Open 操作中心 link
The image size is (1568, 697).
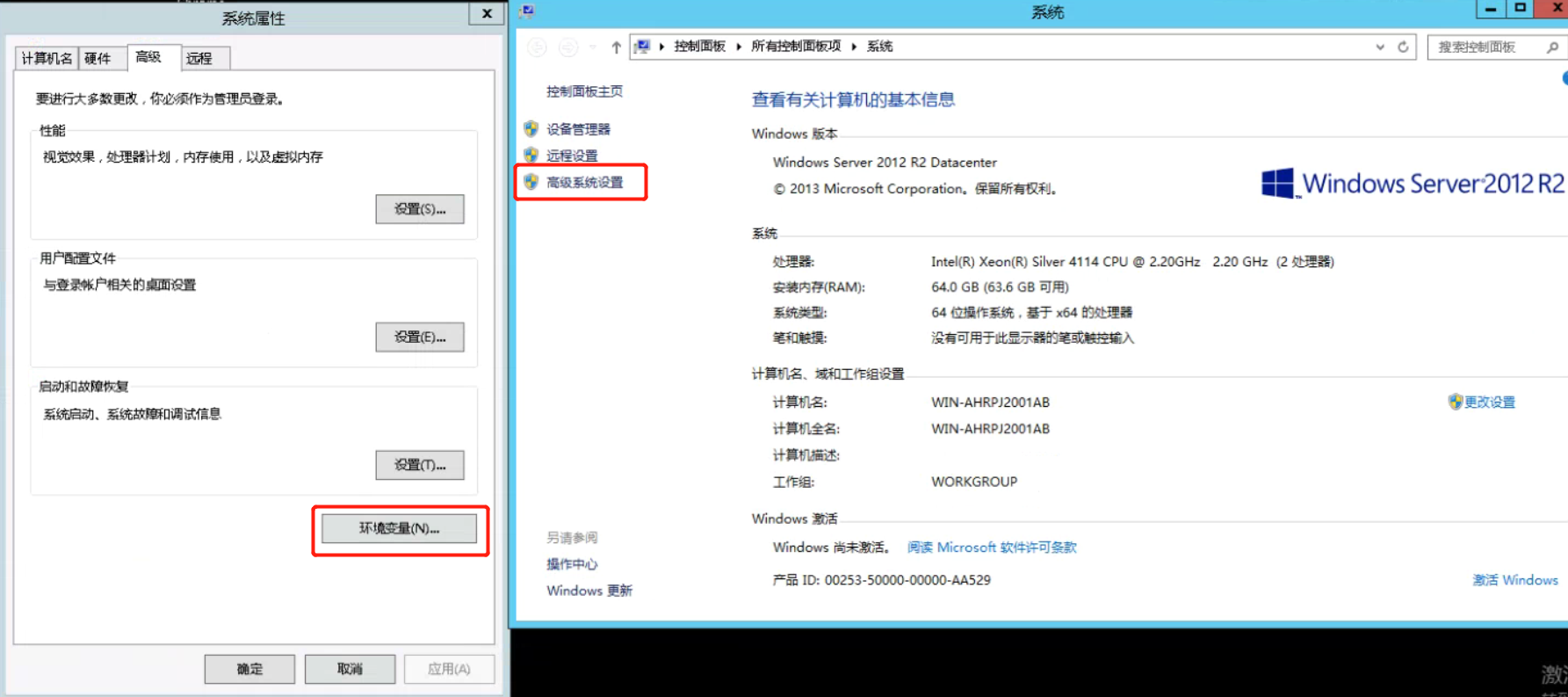[572, 564]
